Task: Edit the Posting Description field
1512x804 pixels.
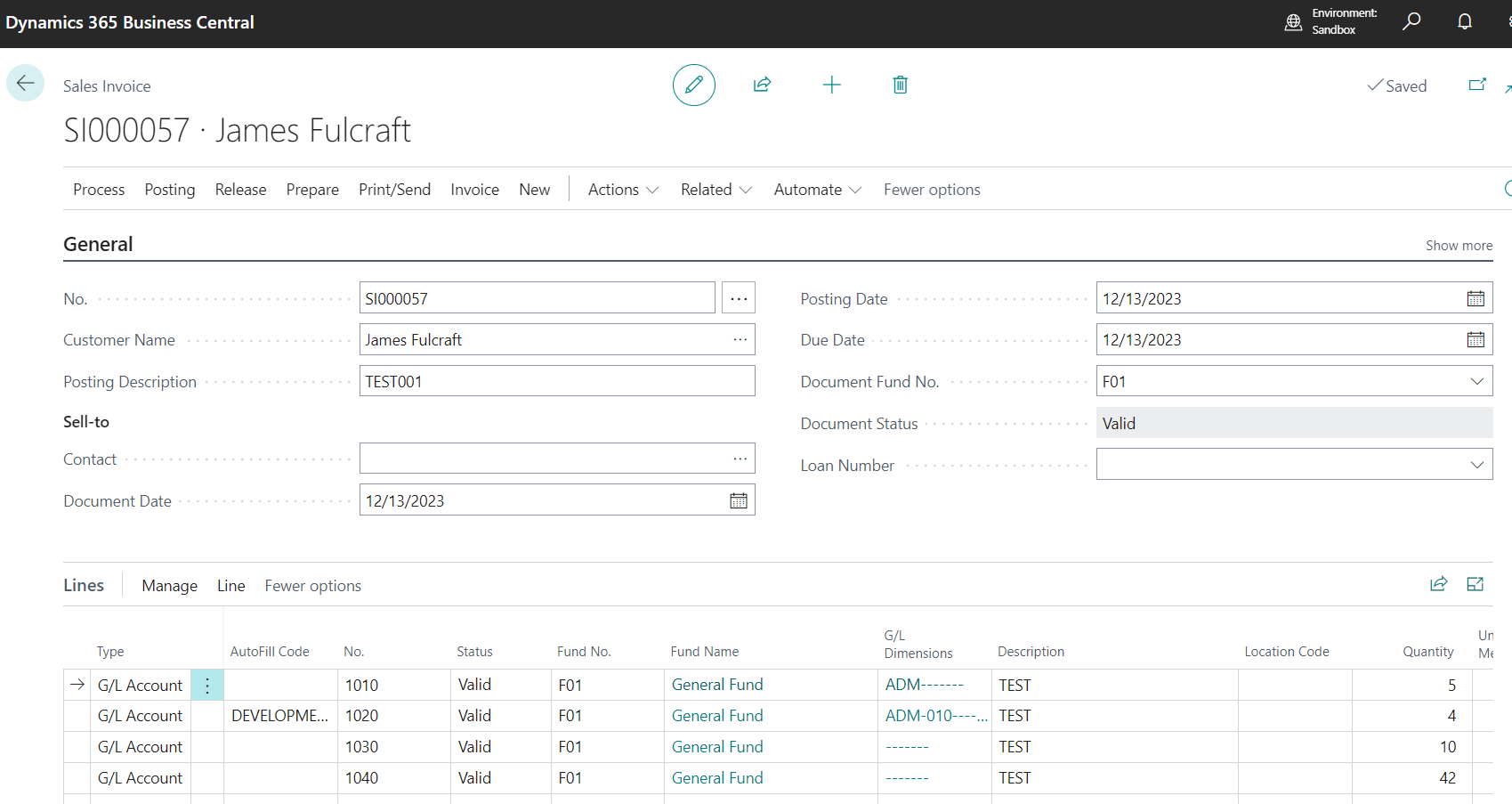Action: pyautogui.click(x=557, y=381)
